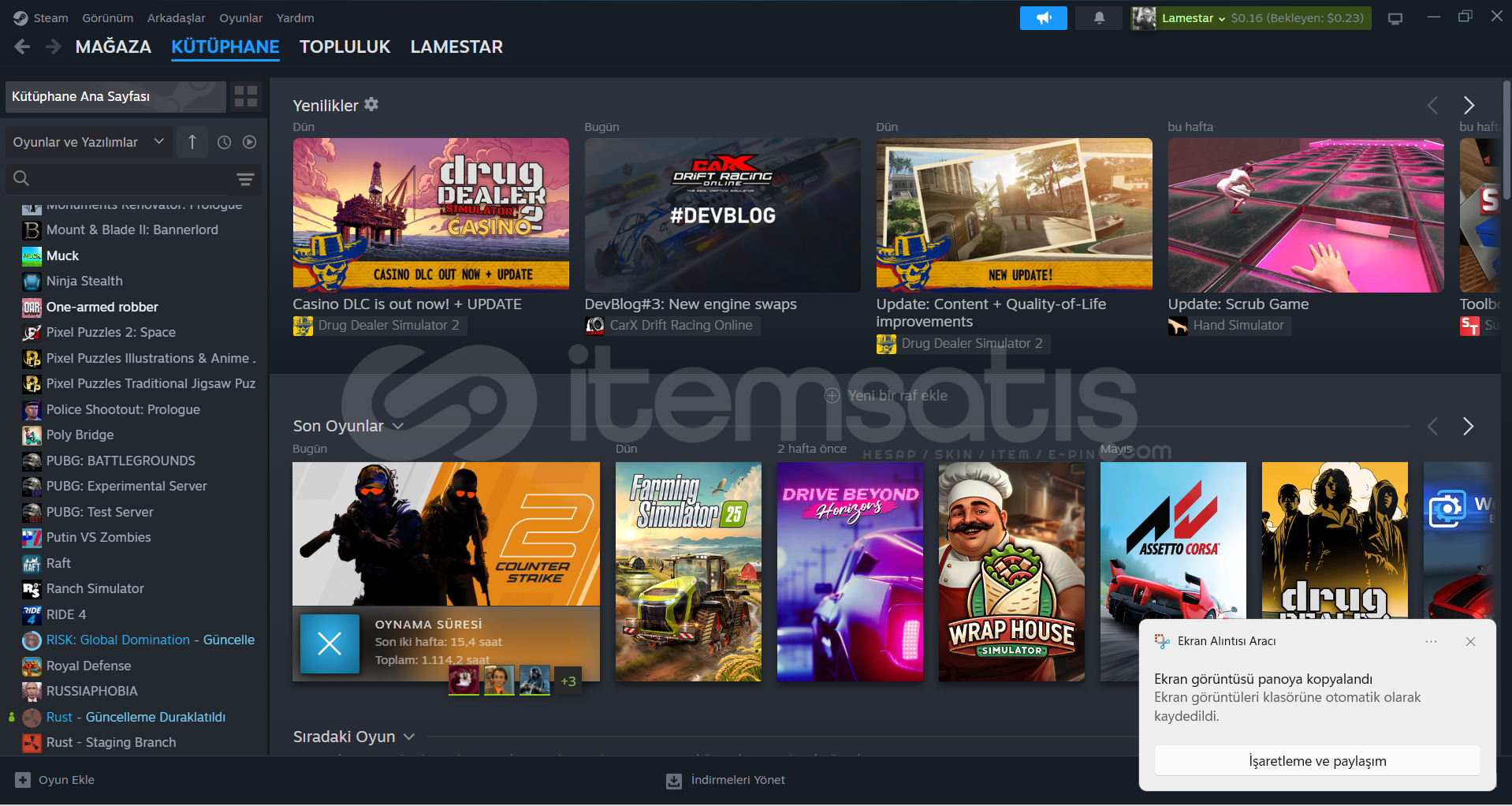This screenshot has height=806, width=1512.
Task: Click the download manager icon
Action: [x=674, y=781]
